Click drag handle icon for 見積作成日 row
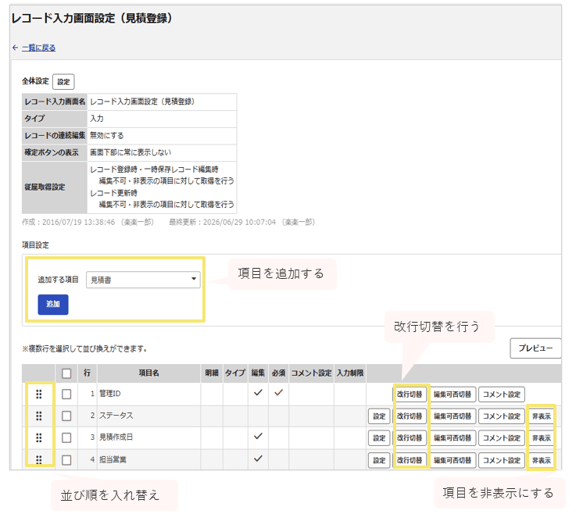 tap(39, 438)
